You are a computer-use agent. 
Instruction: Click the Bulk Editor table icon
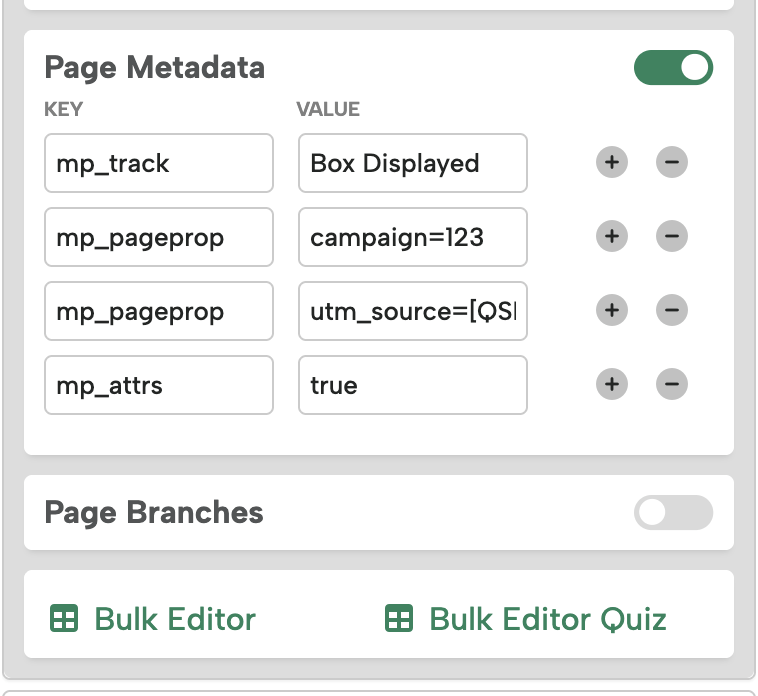64,619
